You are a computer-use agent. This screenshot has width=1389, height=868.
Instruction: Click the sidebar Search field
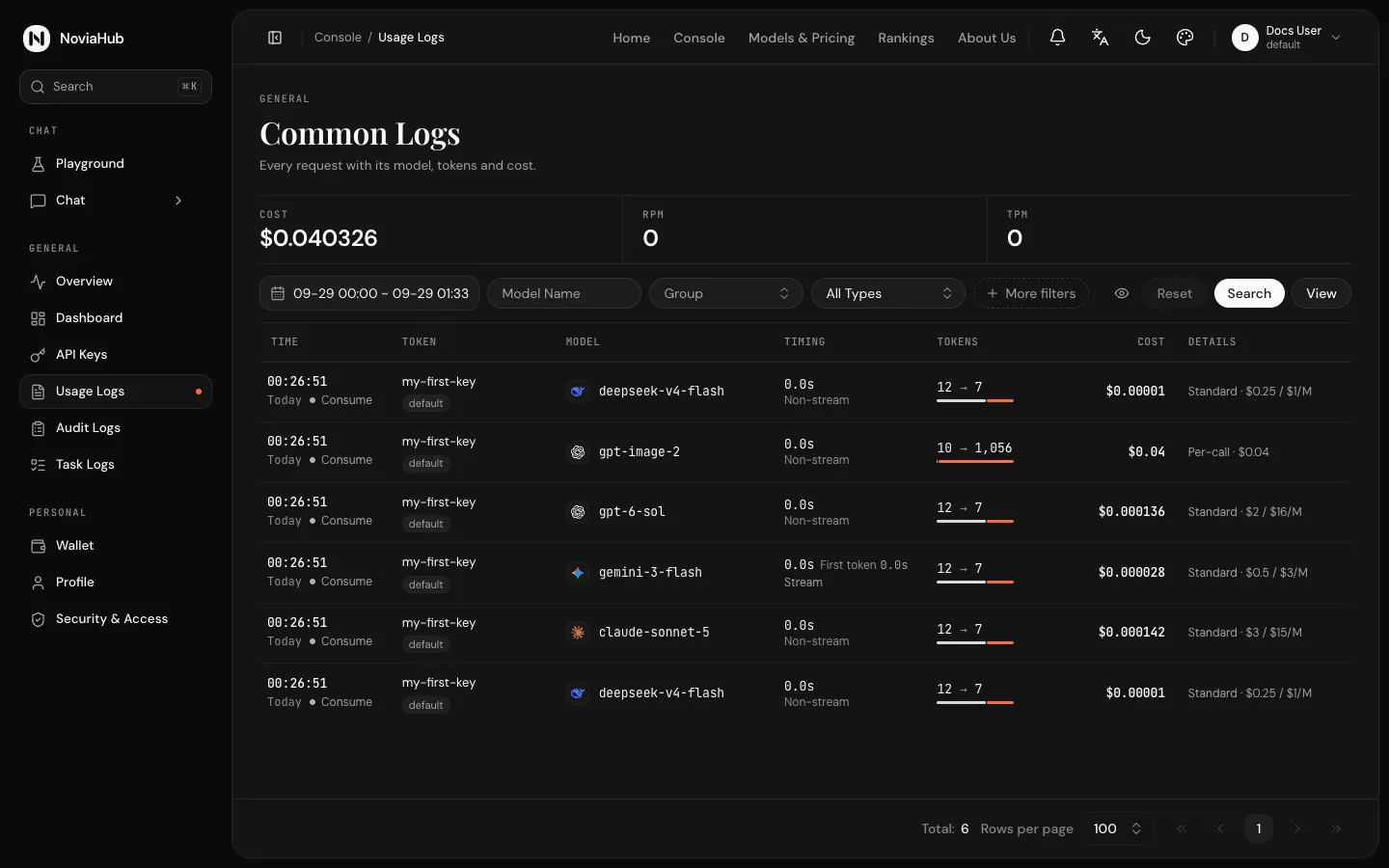point(116,87)
